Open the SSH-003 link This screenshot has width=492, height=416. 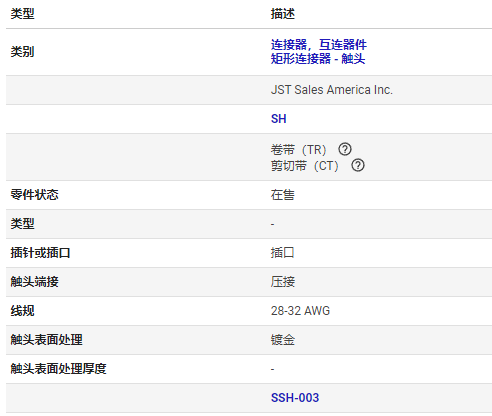click(x=295, y=398)
